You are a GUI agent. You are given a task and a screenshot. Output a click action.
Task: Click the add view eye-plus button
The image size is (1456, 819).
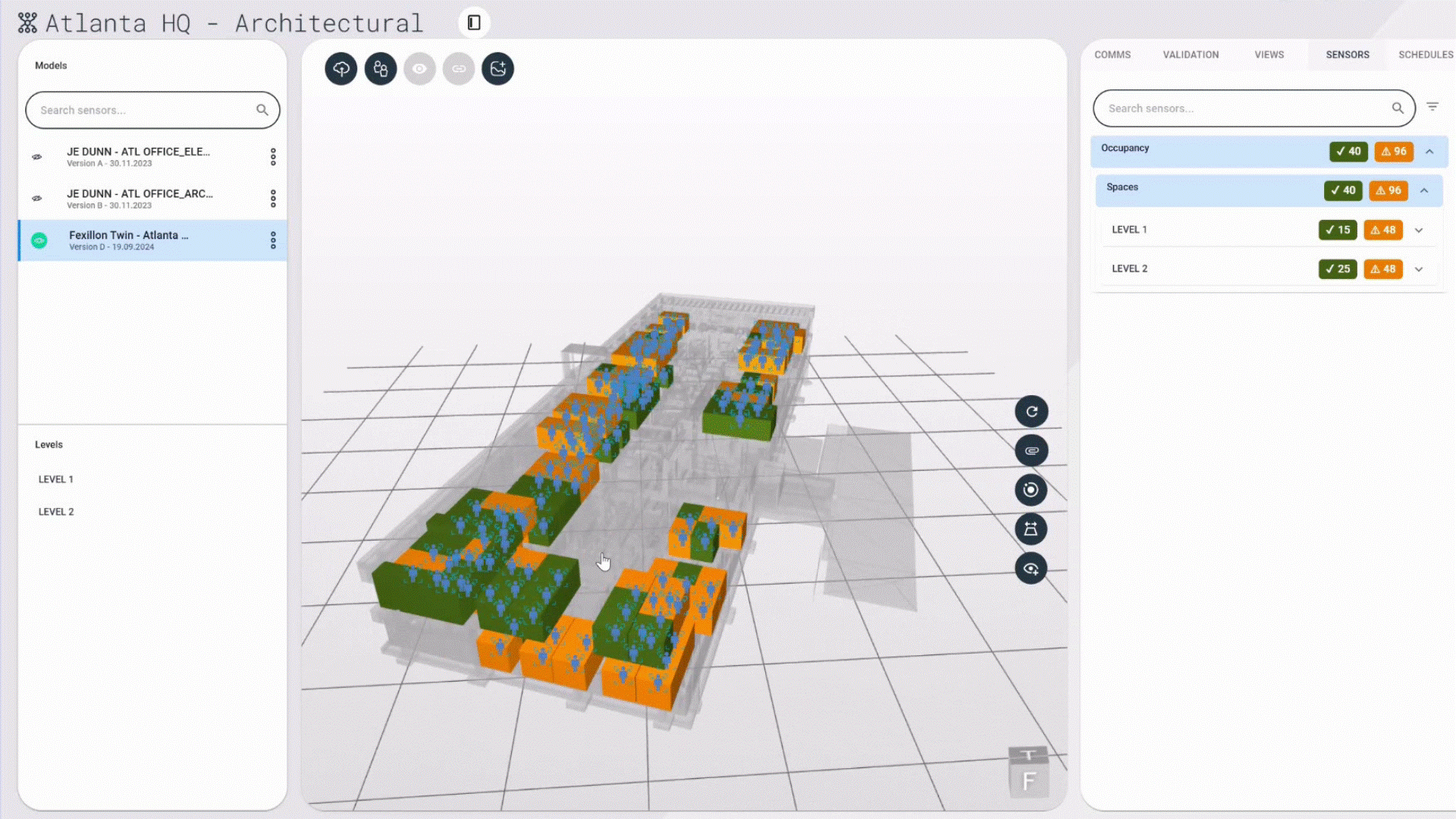pyautogui.click(x=1031, y=569)
